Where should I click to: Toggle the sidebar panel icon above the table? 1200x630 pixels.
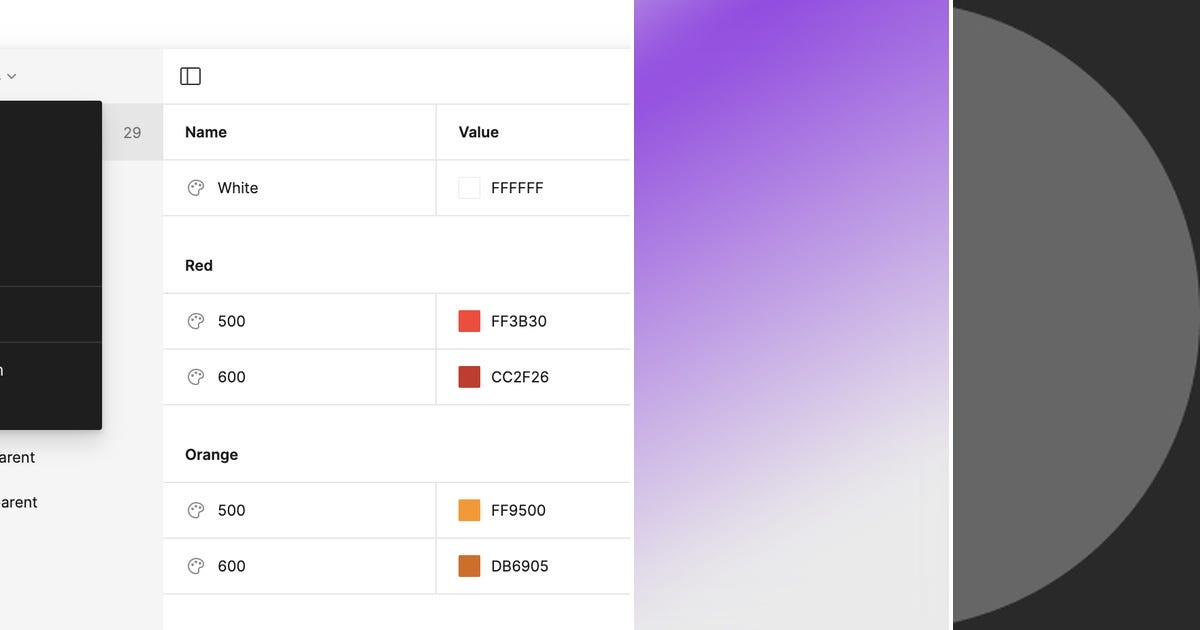click(x=190, y=75)
